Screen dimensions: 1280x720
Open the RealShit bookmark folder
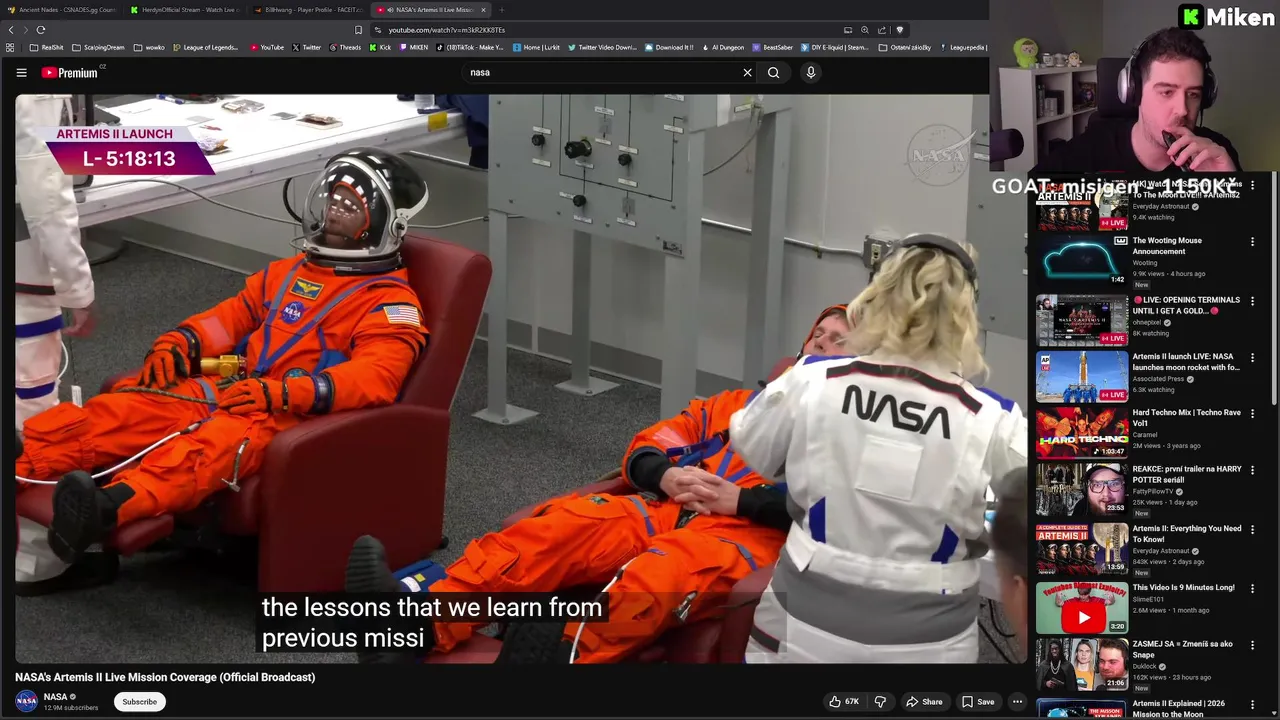pyautogui.click(x=46, y=47)
